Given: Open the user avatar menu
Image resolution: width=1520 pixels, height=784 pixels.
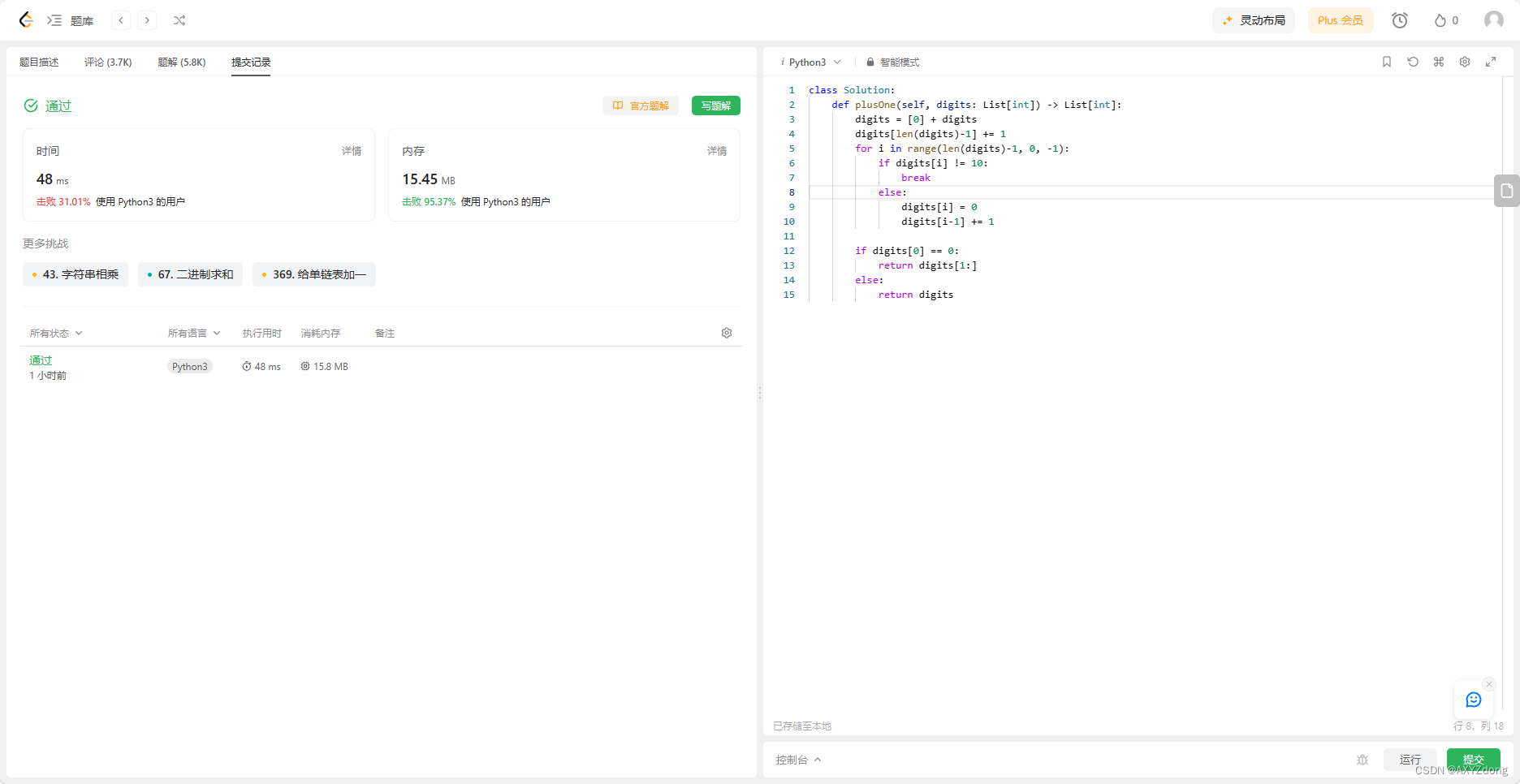Looking at the screenshot, I should pos(1494,20).
